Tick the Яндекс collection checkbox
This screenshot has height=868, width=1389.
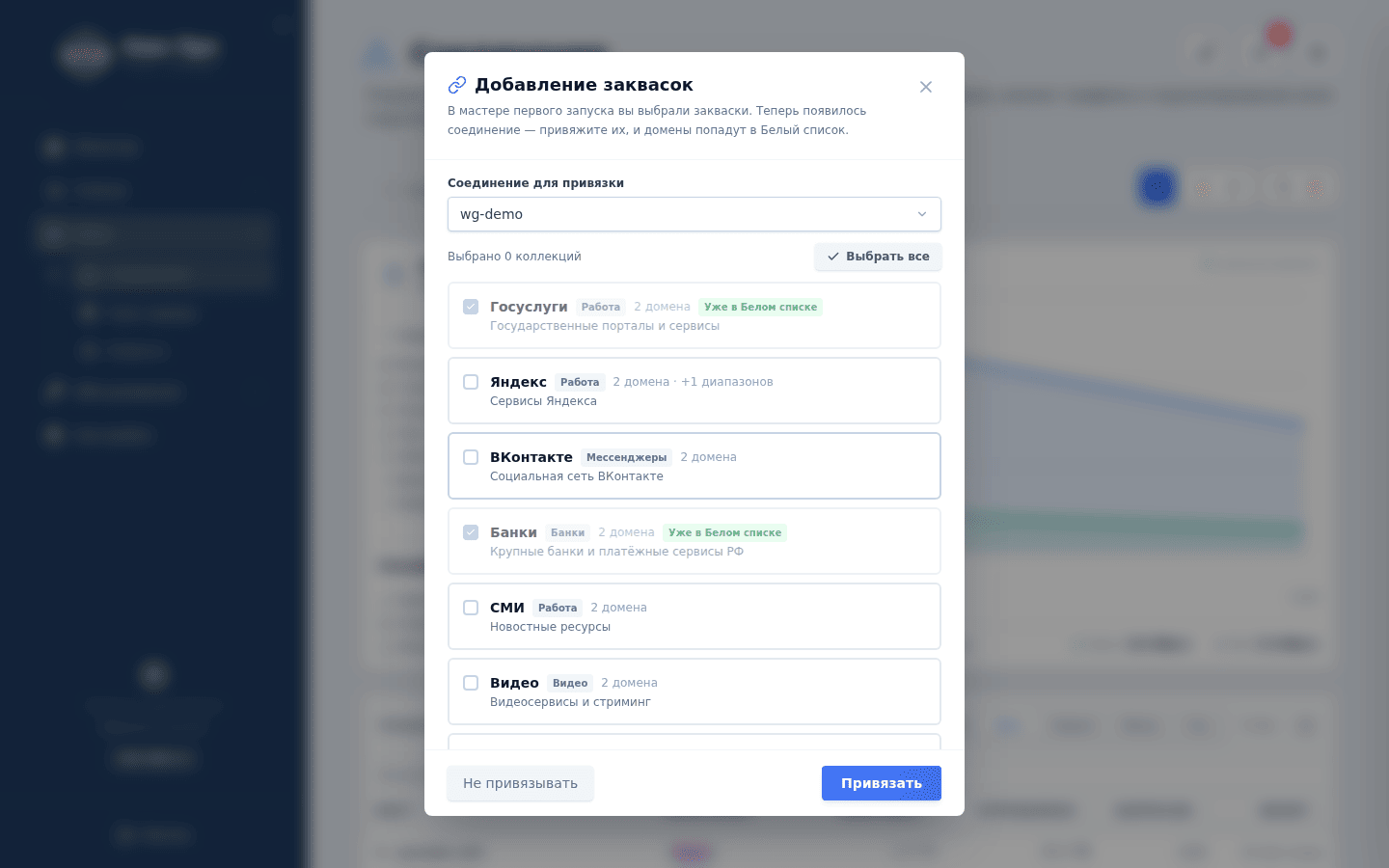tap(471, 382)
